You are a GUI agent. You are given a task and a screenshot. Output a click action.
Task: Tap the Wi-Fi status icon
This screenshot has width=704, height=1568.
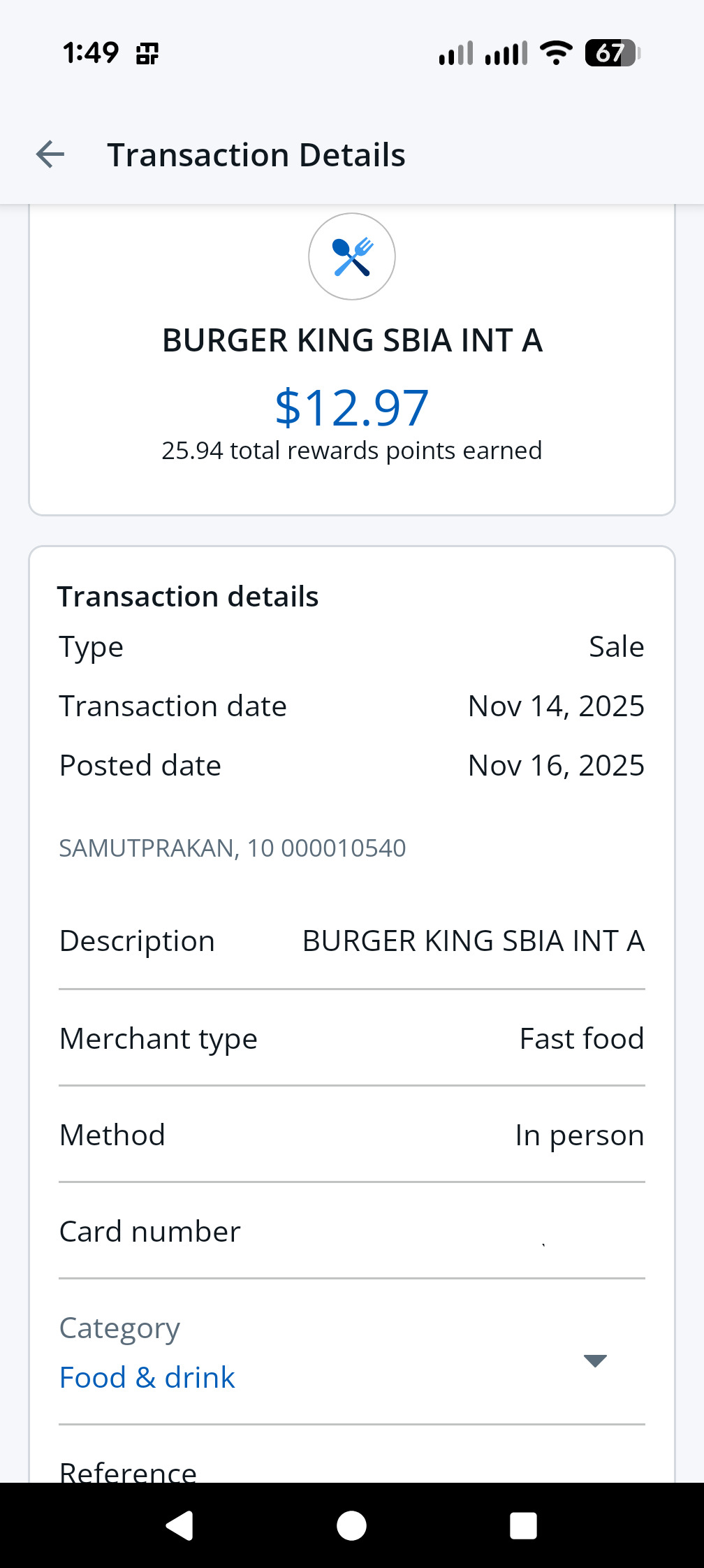(556, 53)
